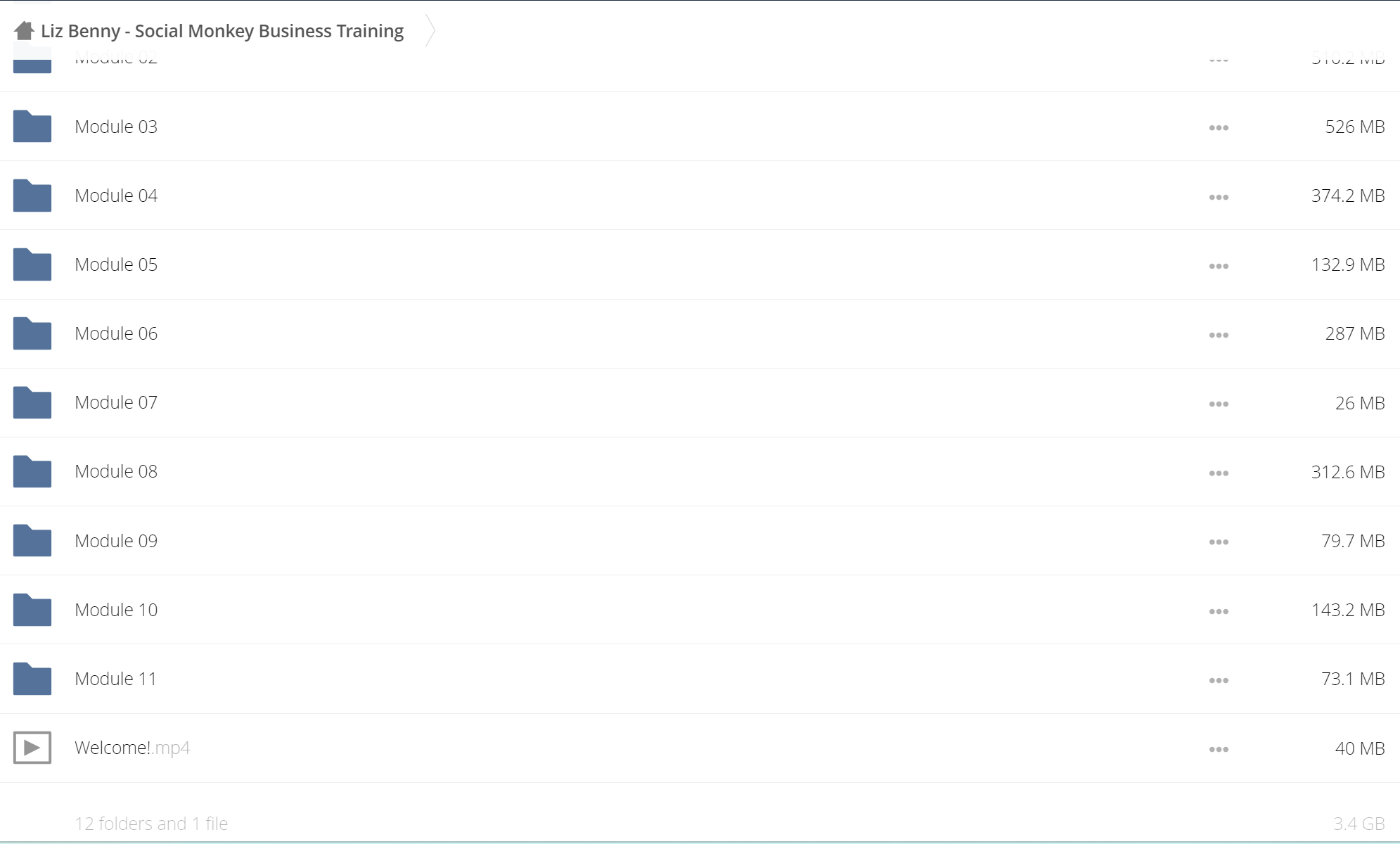Open Liz Benny - Social Monkey Business Training breadcrumb
The height and width of the screenshot is (844, 1400).
point(222,31)
